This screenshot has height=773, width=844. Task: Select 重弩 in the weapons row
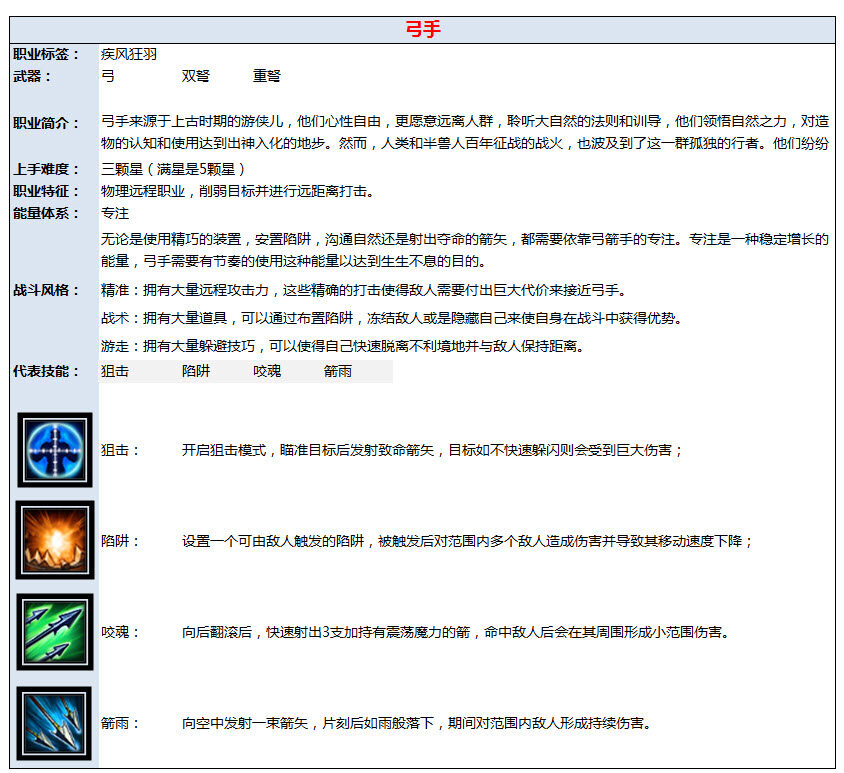click(267, 77)
